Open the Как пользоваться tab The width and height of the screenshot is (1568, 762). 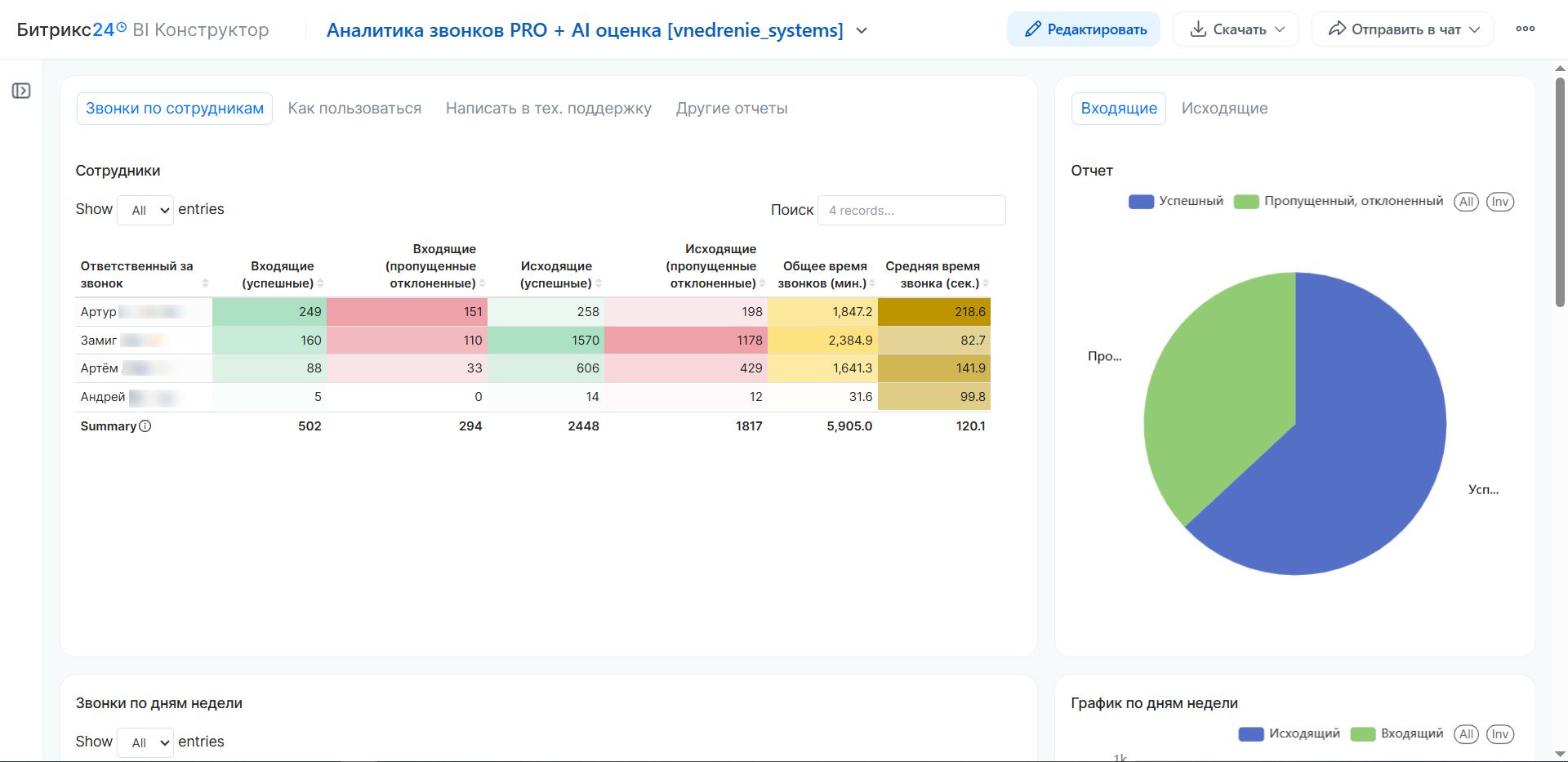(354, 109)
